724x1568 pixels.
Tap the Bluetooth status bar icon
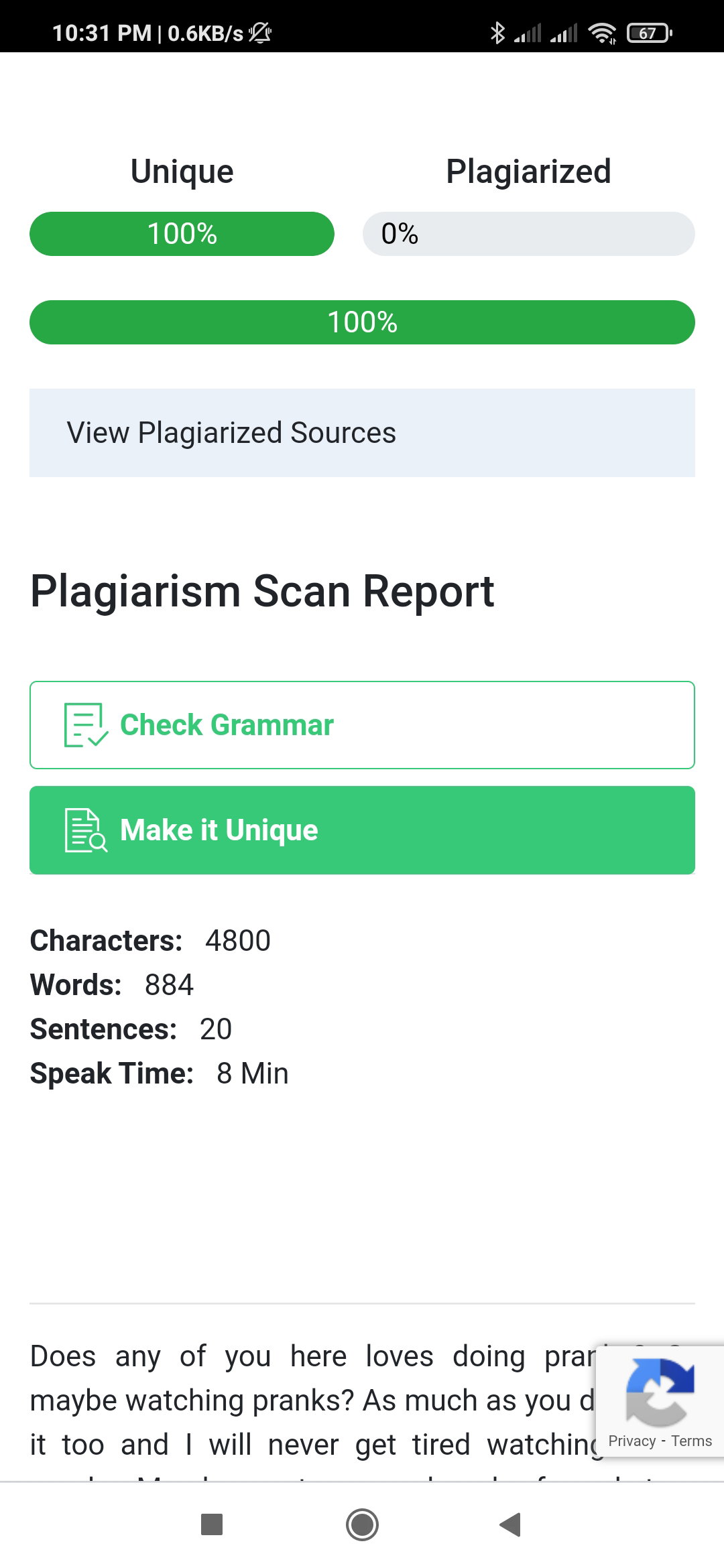pyautogui.click(x=497, y=32)
